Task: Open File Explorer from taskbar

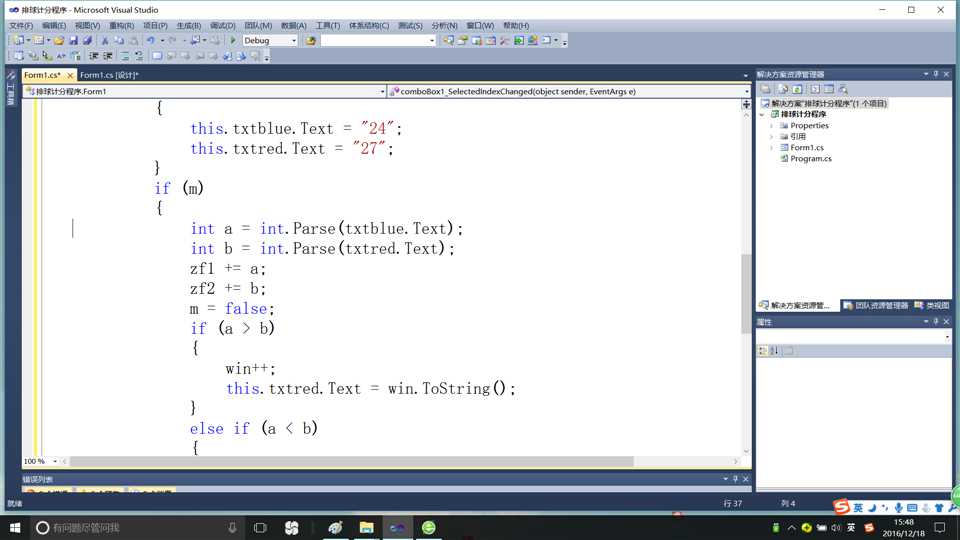Action: [x=366, y=527]
